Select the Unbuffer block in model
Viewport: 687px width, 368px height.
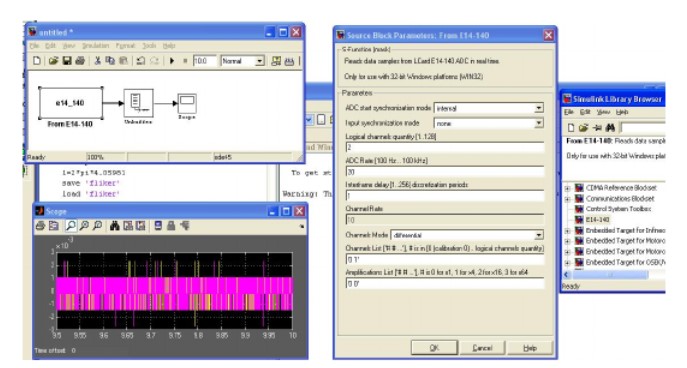(x=138, y=103)
